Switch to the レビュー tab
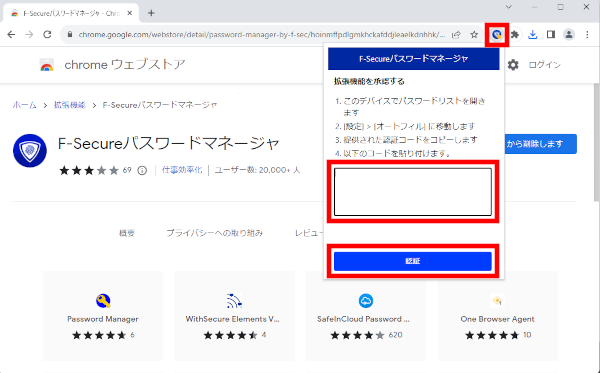The image size is (600, 373). click(x=308, y=233)
